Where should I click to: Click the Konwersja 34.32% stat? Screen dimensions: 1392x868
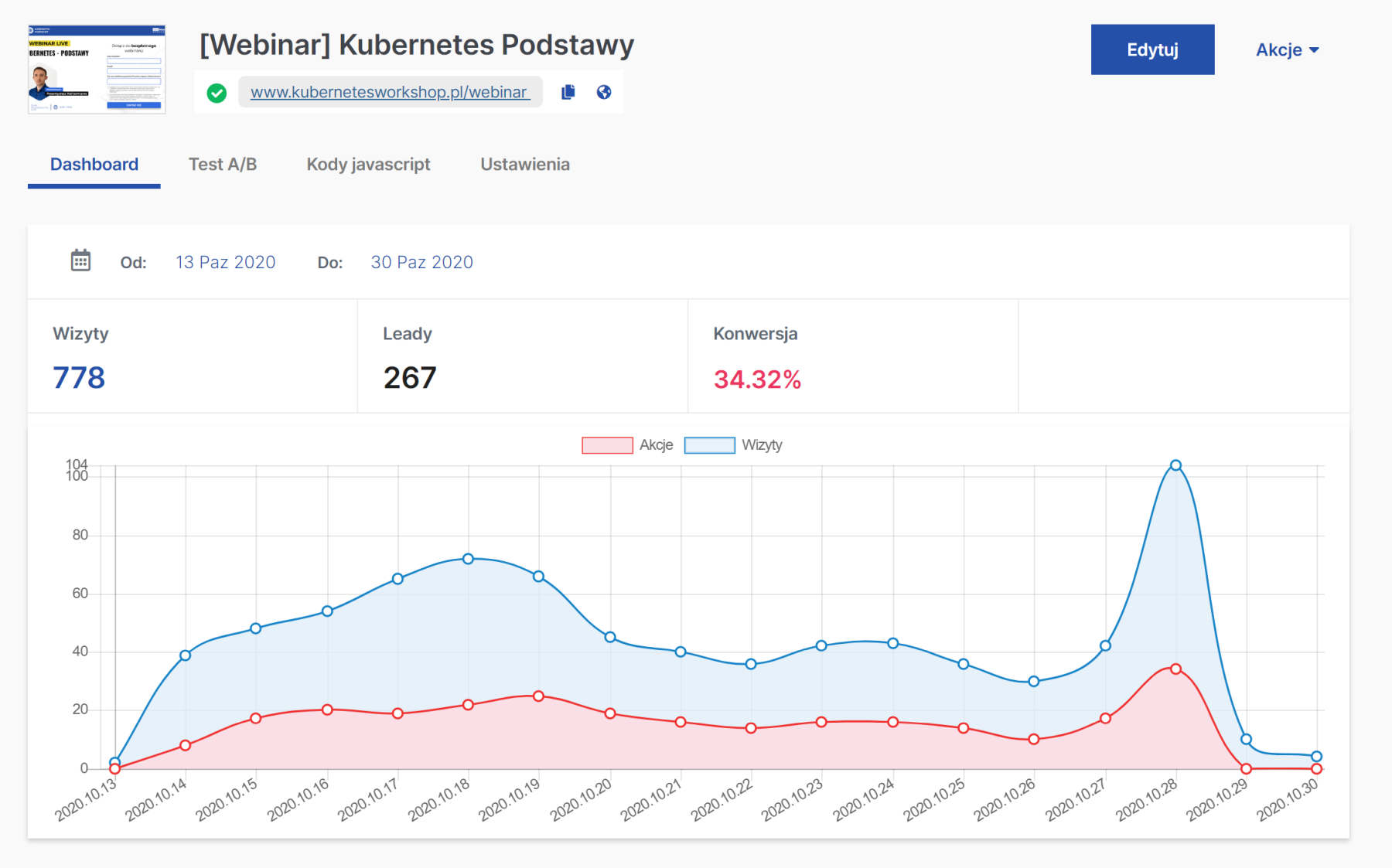click(x=757, y=379)
